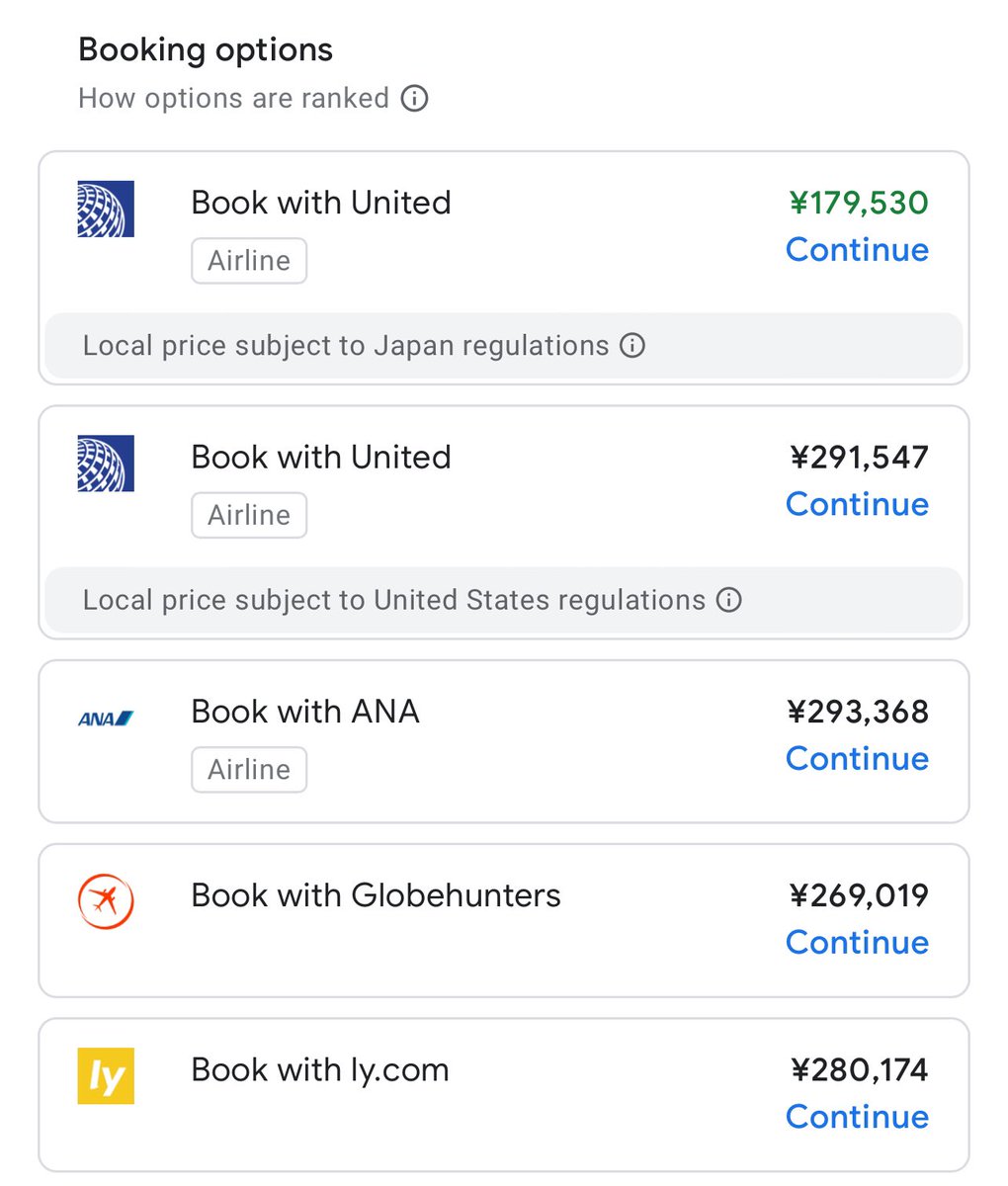Image resolution: width=1008 pixels, height=1186 pixels.
Task: Click Book with ly.com title
Action: pyautogui.click(x=320, y=1069)
